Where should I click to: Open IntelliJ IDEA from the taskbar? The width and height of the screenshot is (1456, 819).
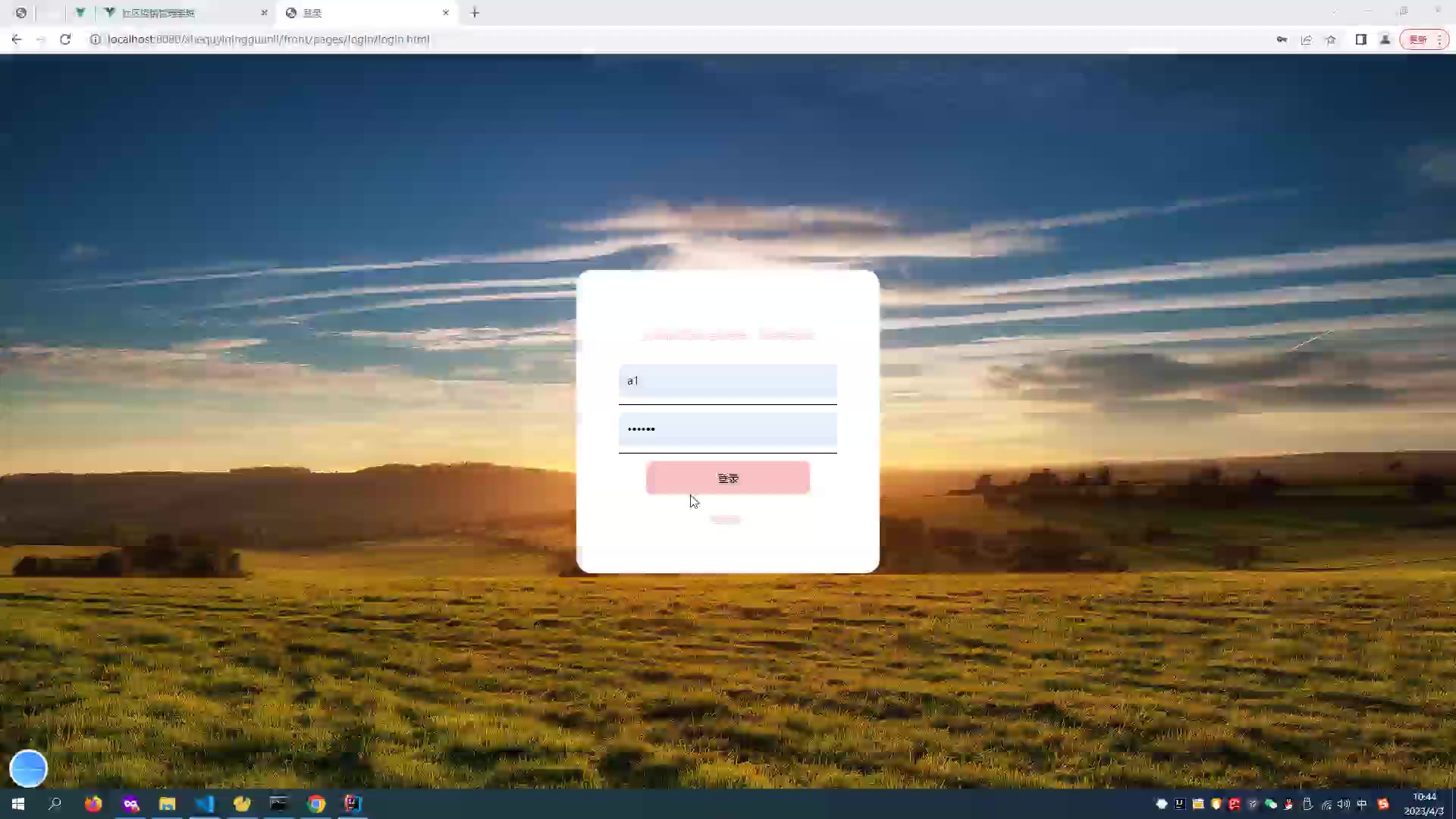pos(353,804)
